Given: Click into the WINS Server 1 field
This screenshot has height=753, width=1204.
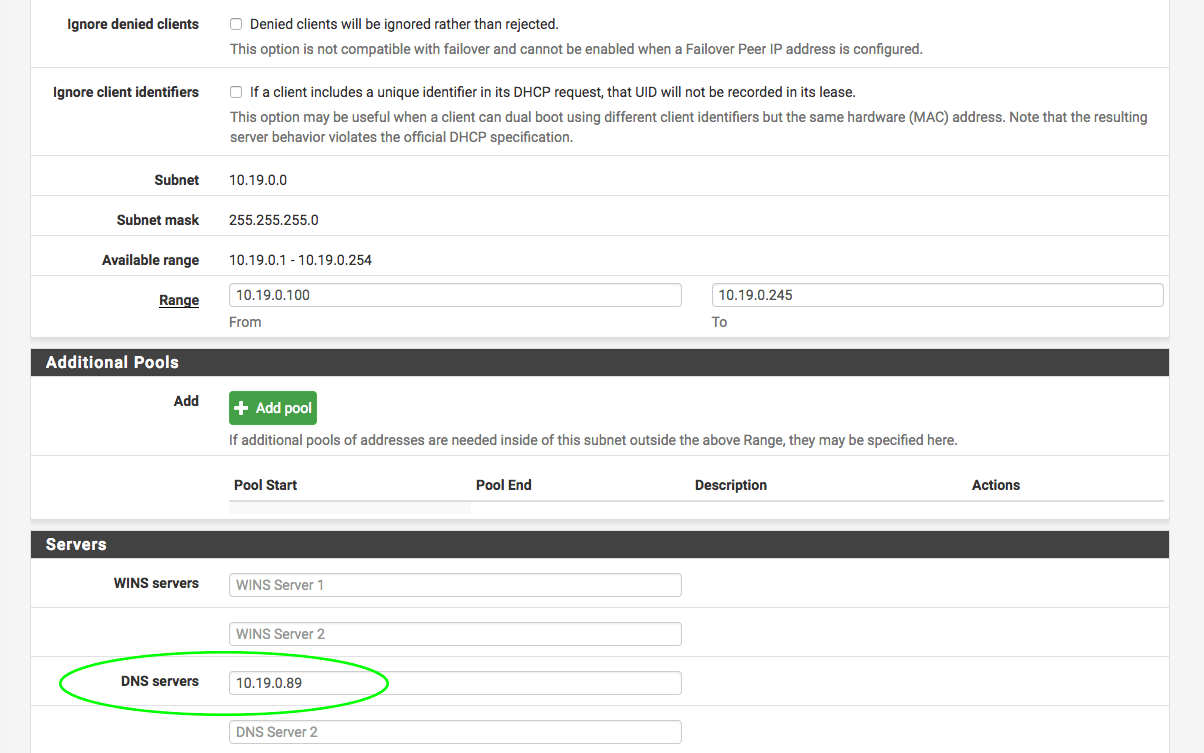Looking at the screenshot, I should tap(455, 585).
